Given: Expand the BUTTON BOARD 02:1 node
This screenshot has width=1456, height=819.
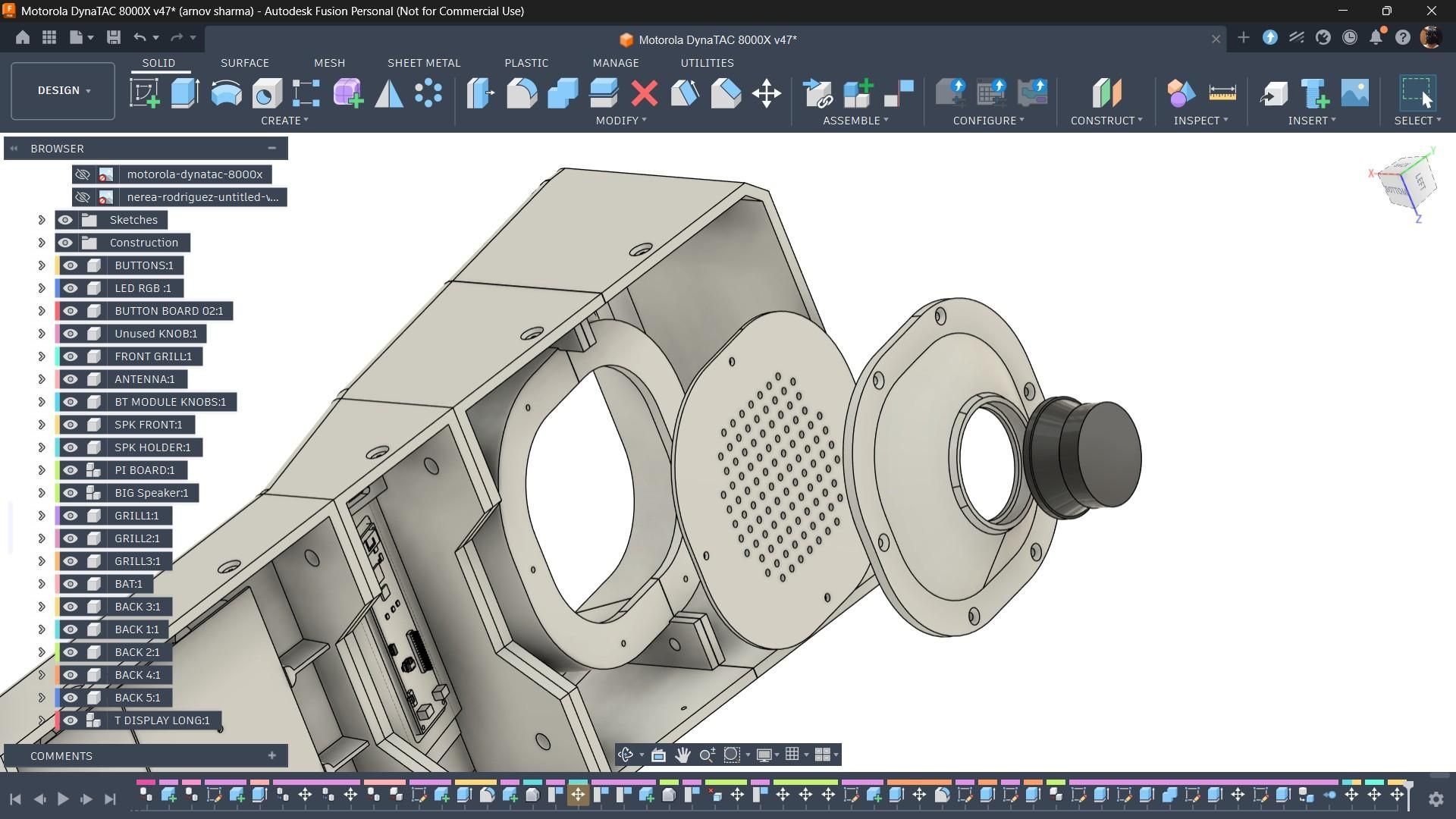Looking at the screenshot, I should [x=42, y=311].
